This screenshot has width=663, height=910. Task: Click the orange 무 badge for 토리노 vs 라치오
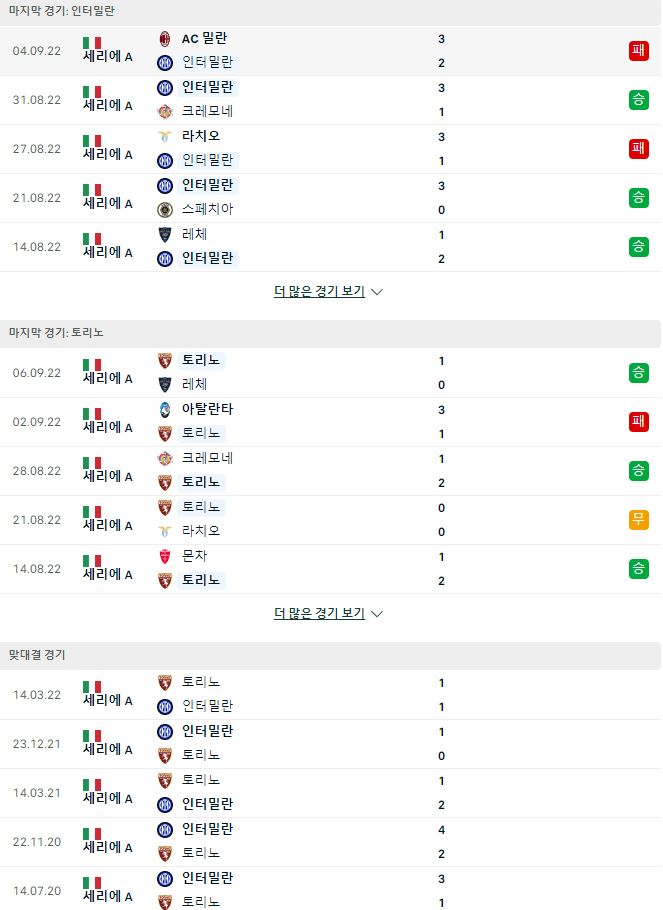(639, 519)
